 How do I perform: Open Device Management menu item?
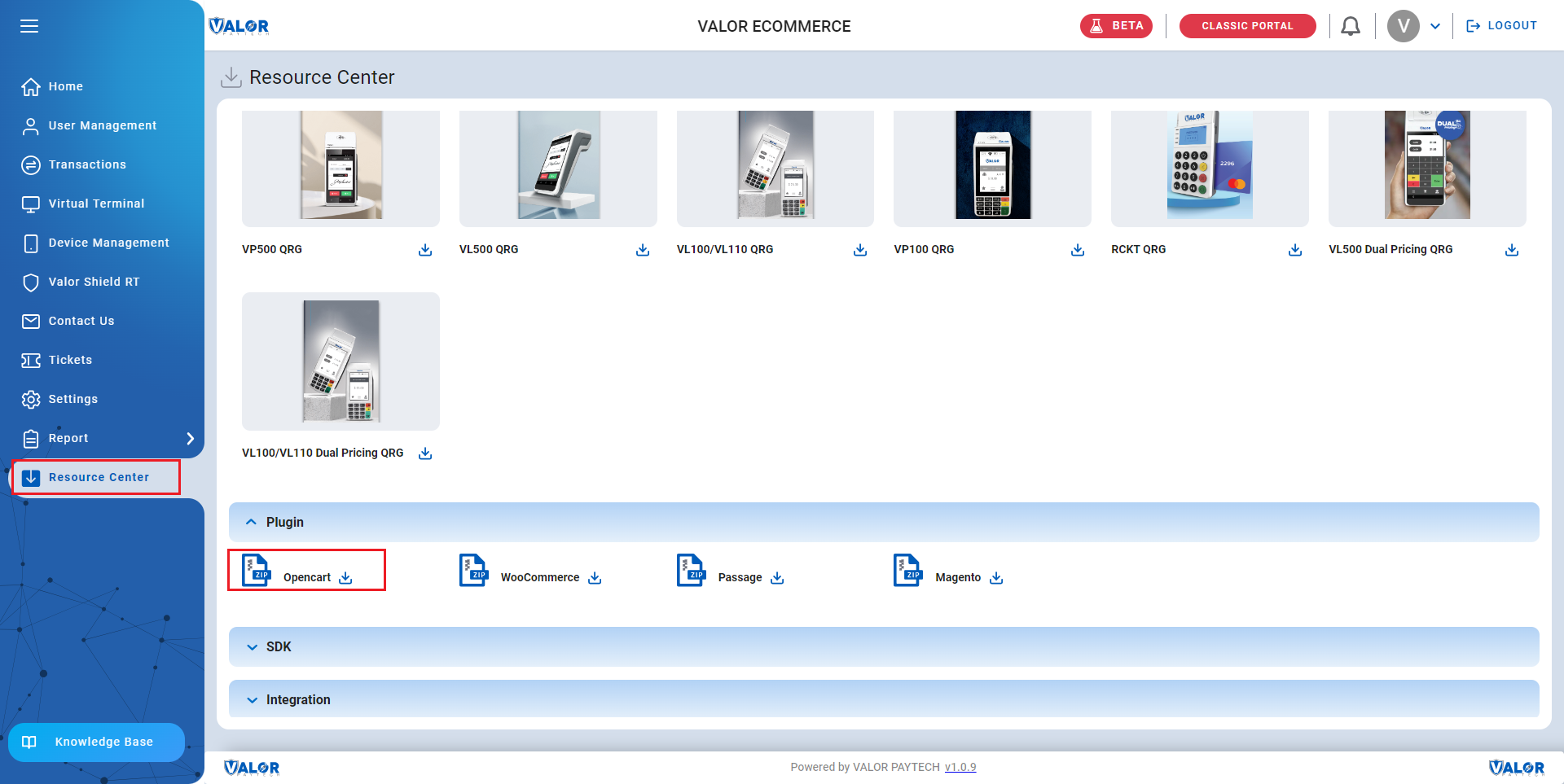coord(109,243)
